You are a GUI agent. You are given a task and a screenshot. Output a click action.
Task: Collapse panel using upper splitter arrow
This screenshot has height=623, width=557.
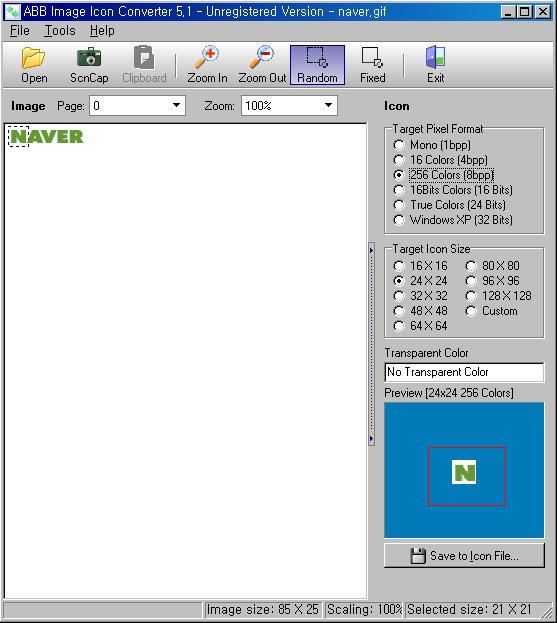pyautogui.click(x=371, y=250)
